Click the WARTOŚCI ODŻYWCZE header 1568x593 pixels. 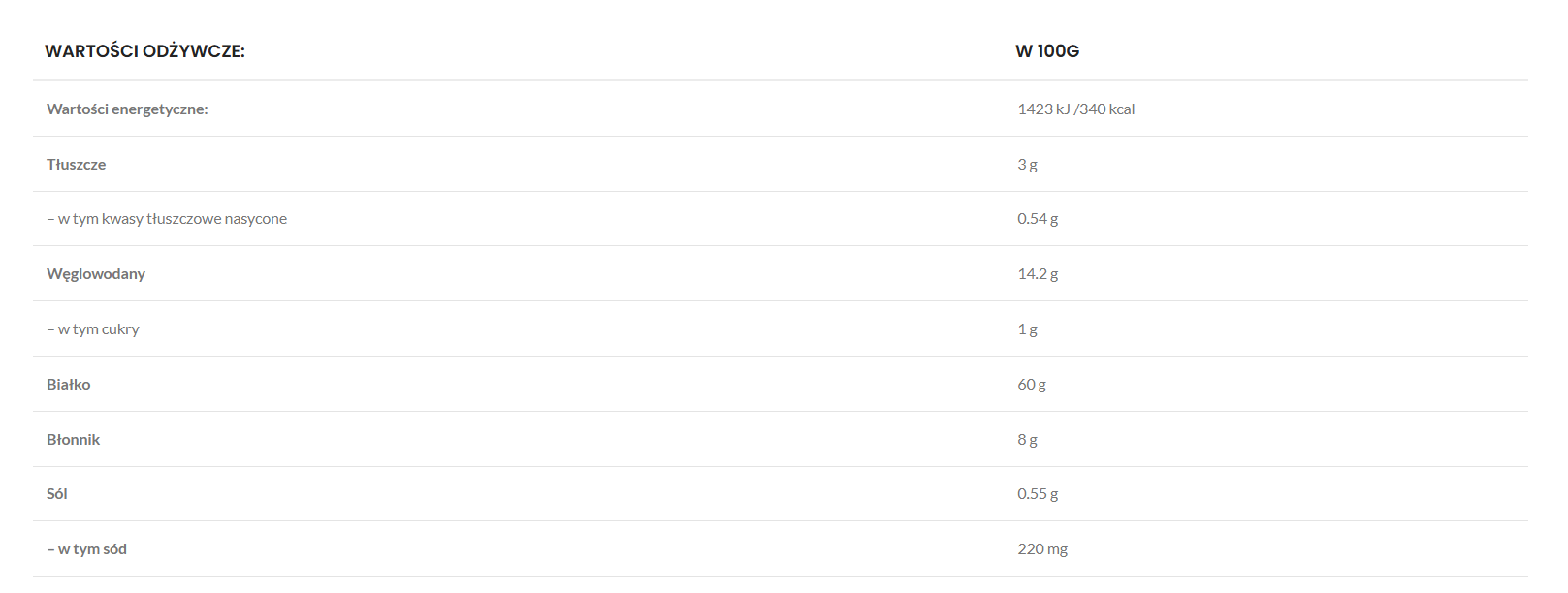tap(144, 51)
